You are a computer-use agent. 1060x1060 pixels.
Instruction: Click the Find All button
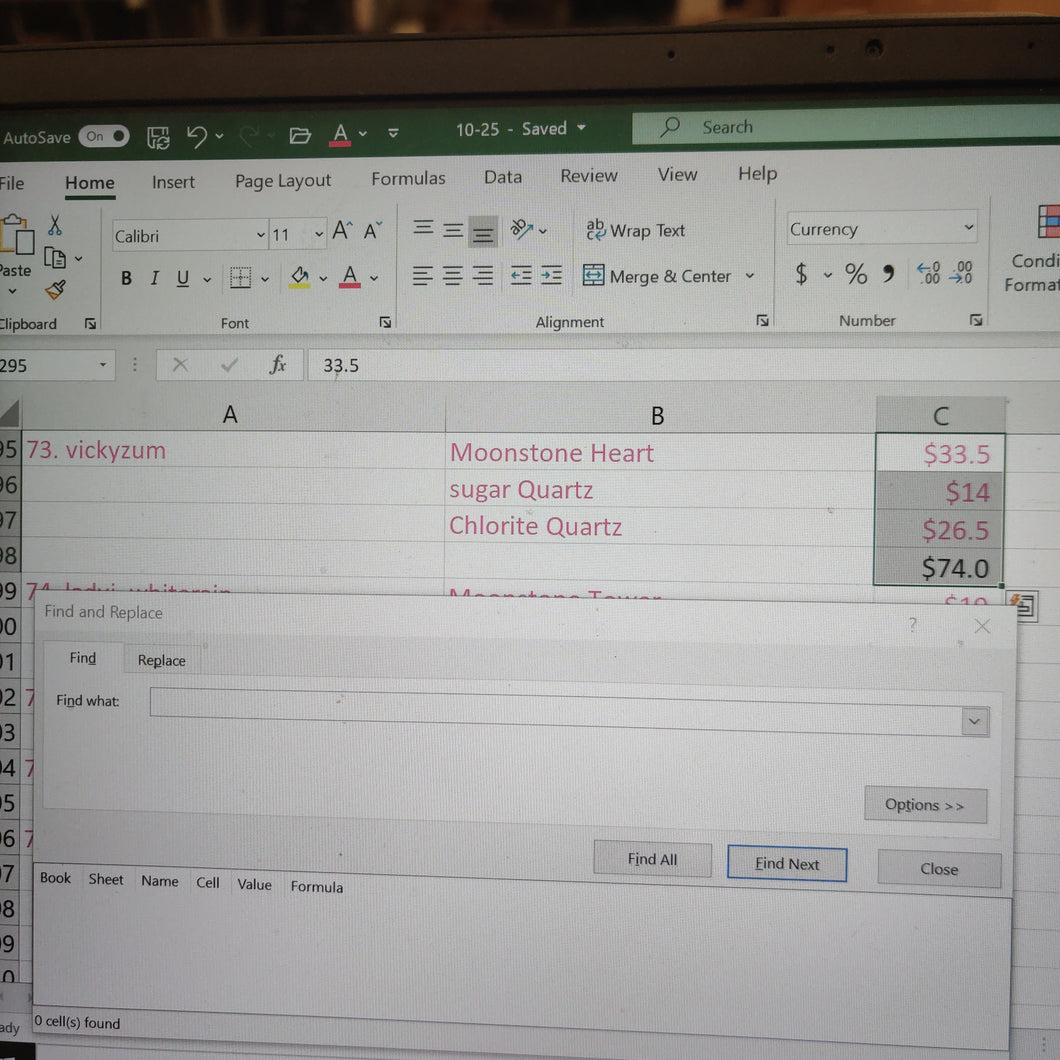click(x=652, y=859)
